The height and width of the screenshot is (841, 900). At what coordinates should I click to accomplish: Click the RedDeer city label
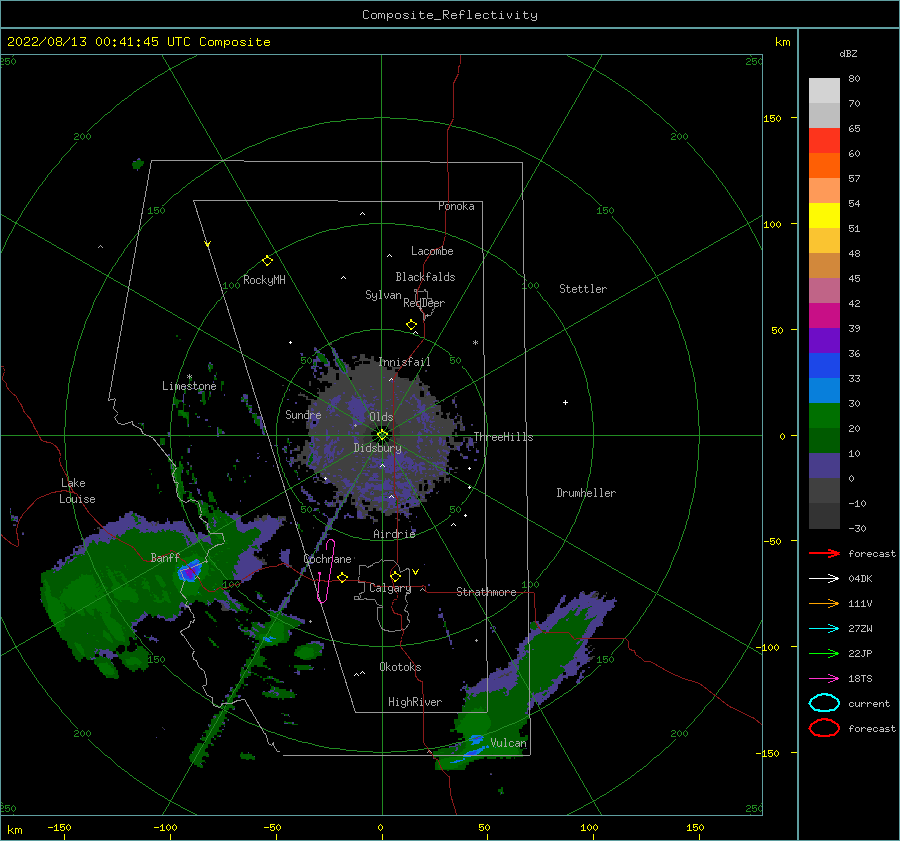click(x=424, y=303)
